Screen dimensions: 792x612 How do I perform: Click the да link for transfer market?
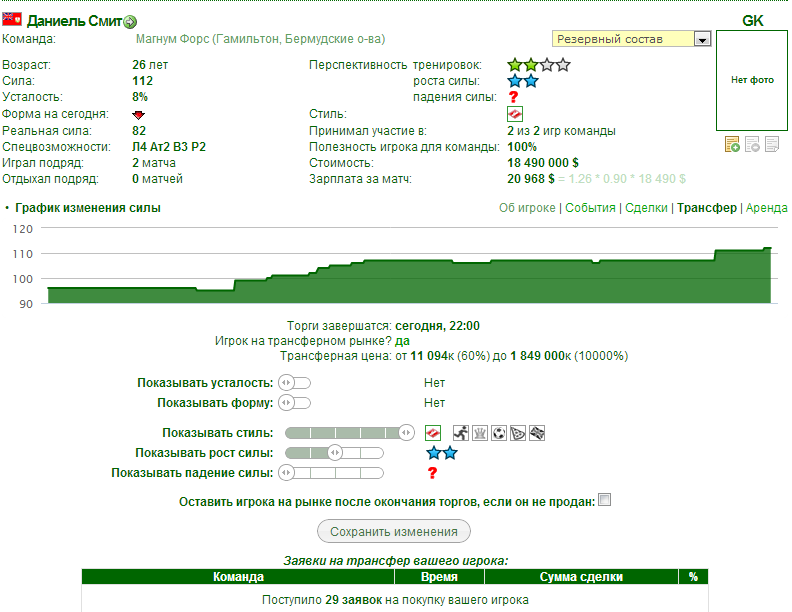pos(402,341)
